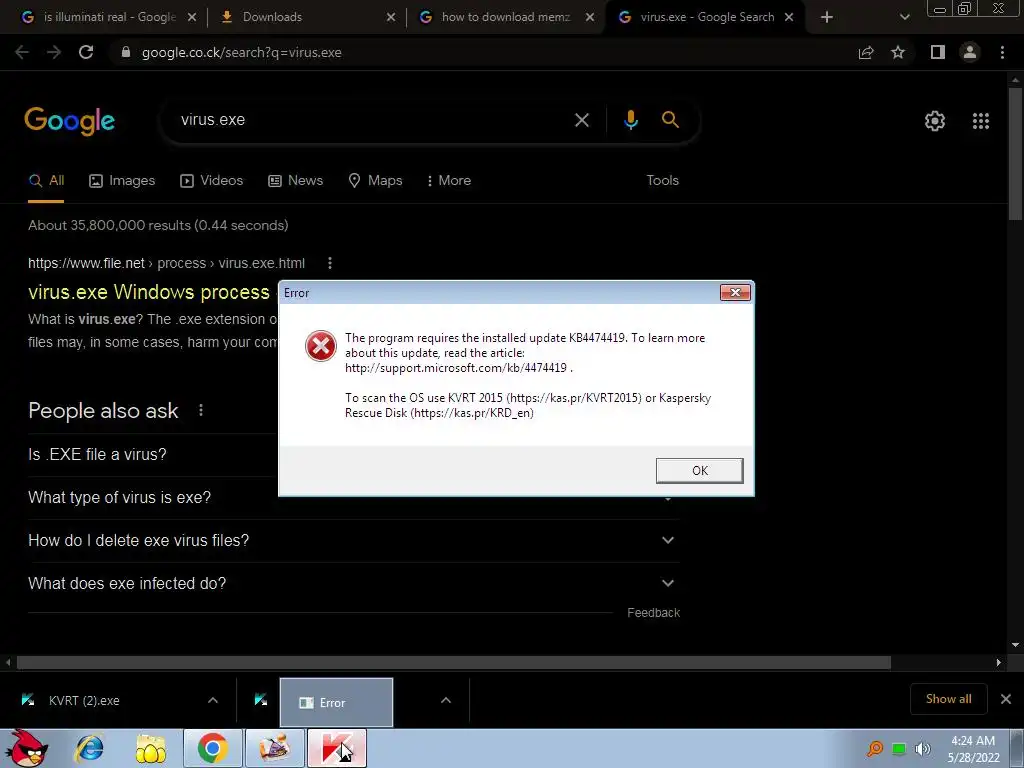The image size is (1024, 768).
Task: Select the Videos search tab
Action: click(211, 180)
